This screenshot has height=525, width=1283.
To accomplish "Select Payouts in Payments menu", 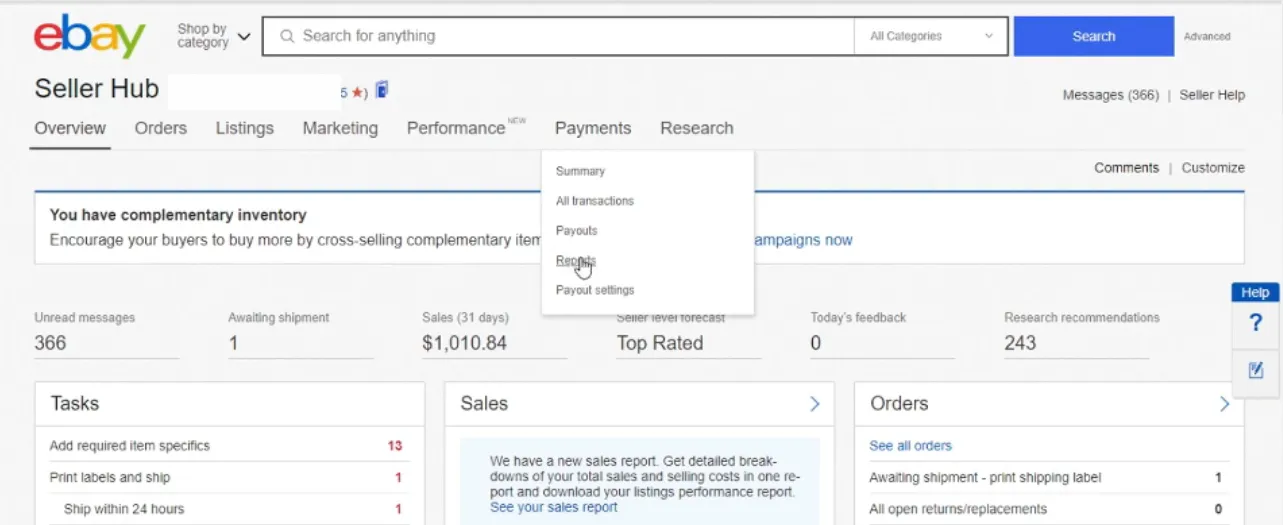I will pyautogui.click(x=576, y=231).
